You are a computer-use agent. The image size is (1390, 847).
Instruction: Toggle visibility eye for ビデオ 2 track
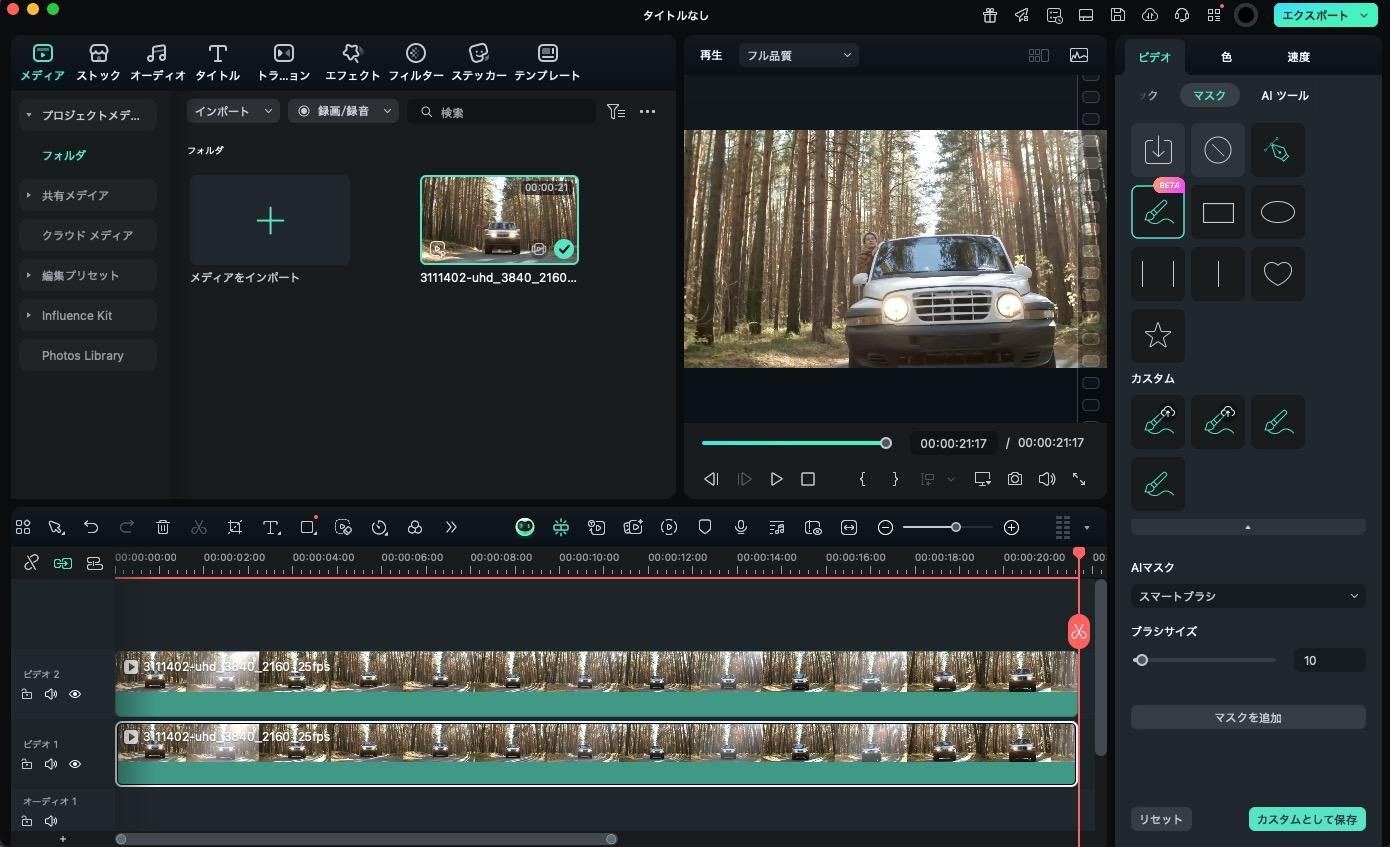pyautogui.click(x=75, y=694)
